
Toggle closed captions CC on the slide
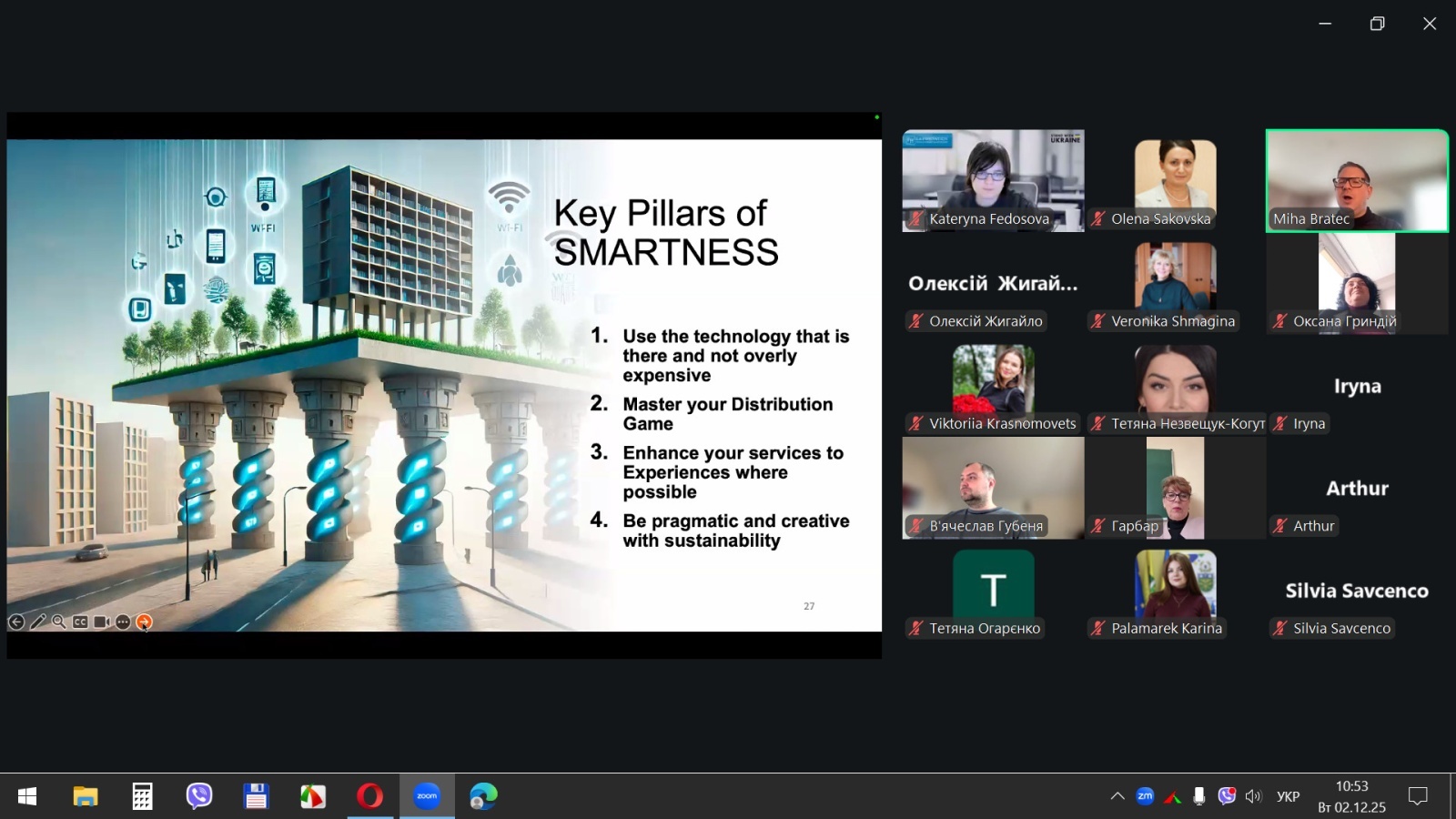(x=80, y=622)
